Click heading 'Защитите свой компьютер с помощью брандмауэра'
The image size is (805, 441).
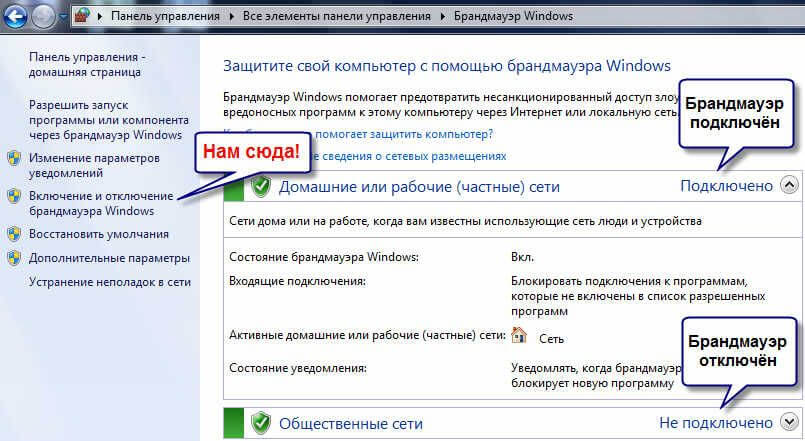pyautogui.click(x=447, y=66)
